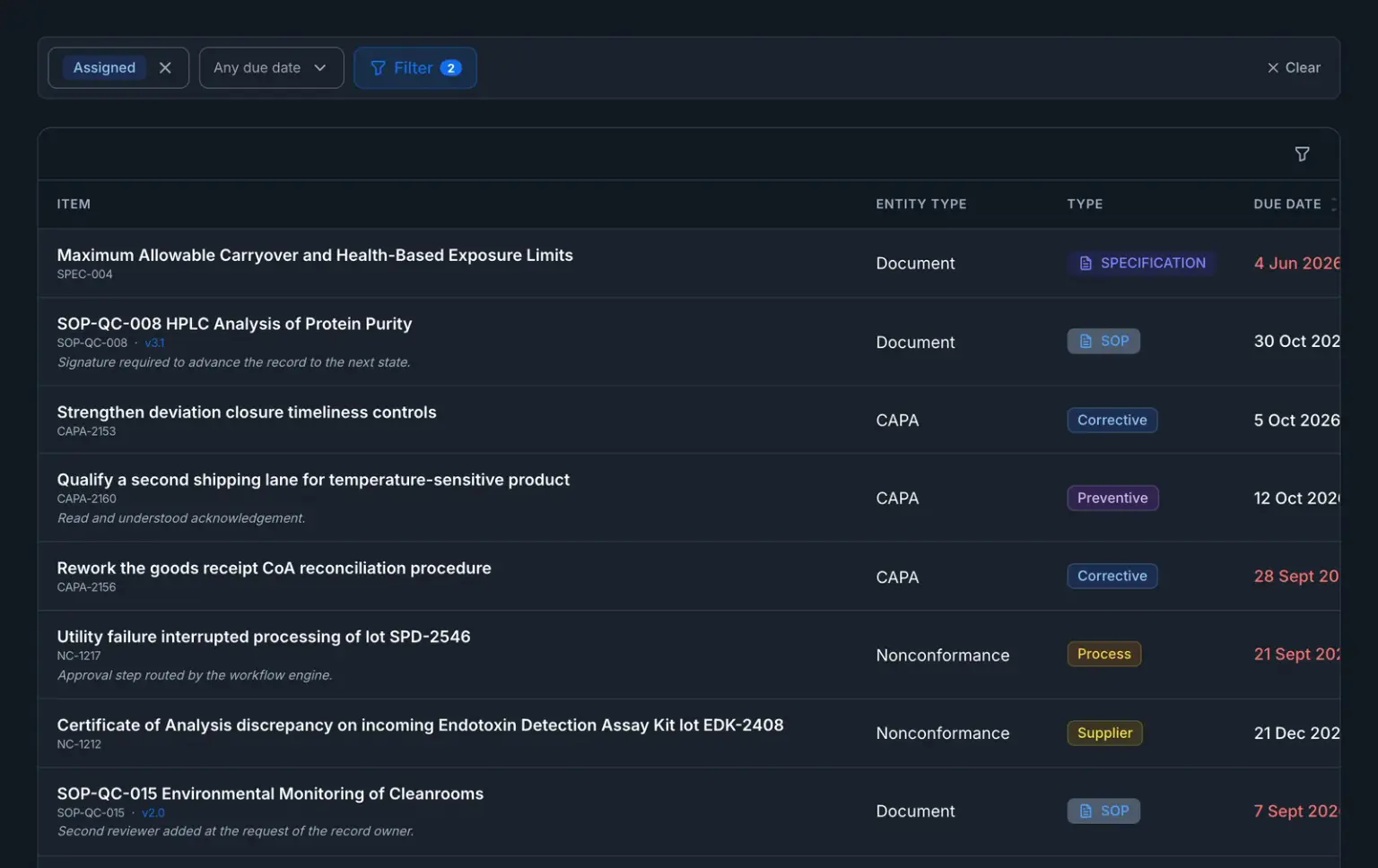Open Certificate of Analysis discrepancy item
1378x868 pixels.
coord(420,725)
